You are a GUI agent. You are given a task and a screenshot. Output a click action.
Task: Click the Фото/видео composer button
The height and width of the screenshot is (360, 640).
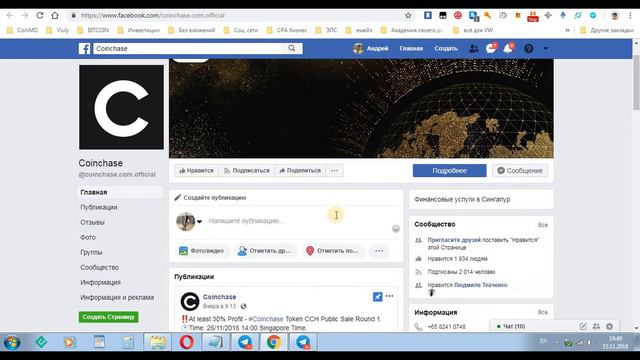click(x=202, y=251)
